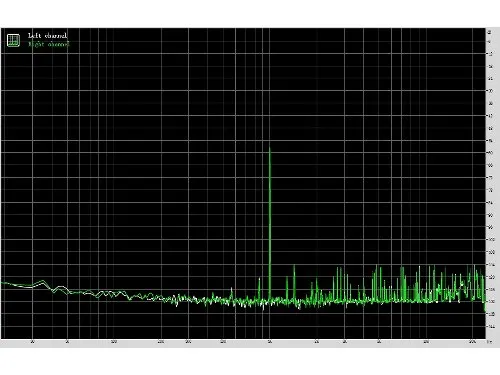This screenshot has width=500, height=375.
Task: Click the tip of the tallest green peak
Action: point(269,148)
